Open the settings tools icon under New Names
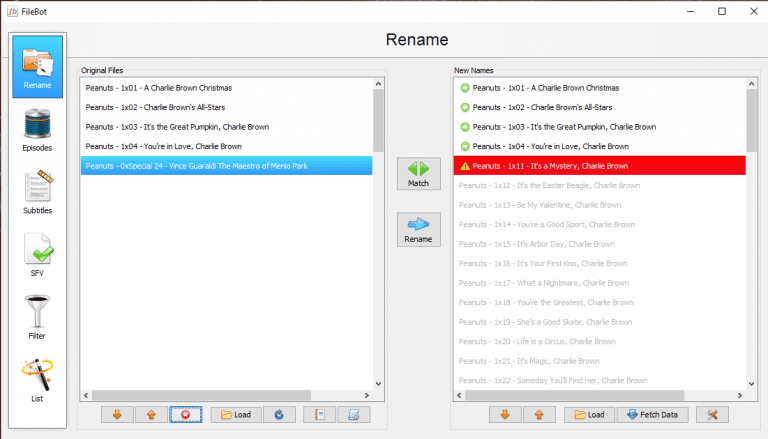 click(x=712, y=414)
